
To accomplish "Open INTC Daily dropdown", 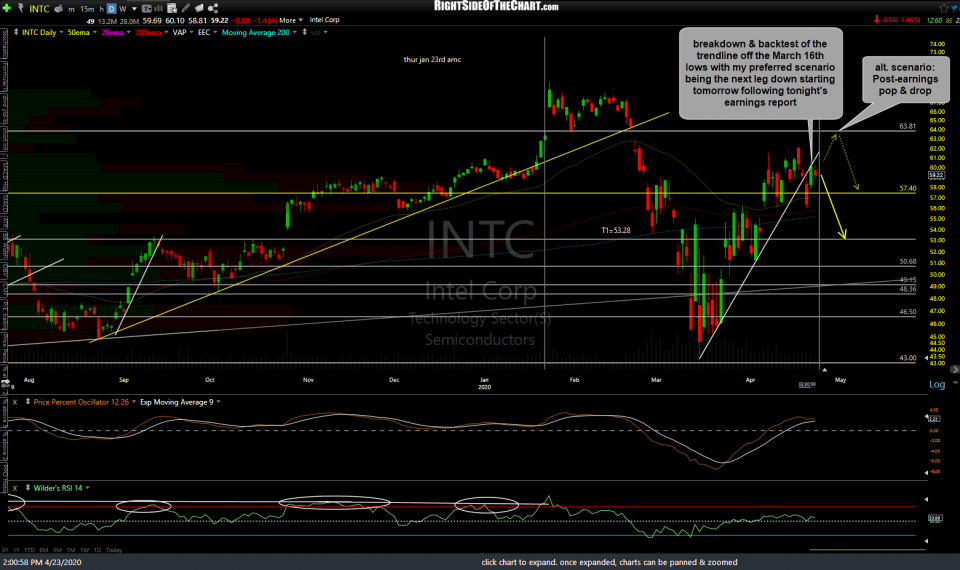I will pyautogui.click(x=61, y=32).
